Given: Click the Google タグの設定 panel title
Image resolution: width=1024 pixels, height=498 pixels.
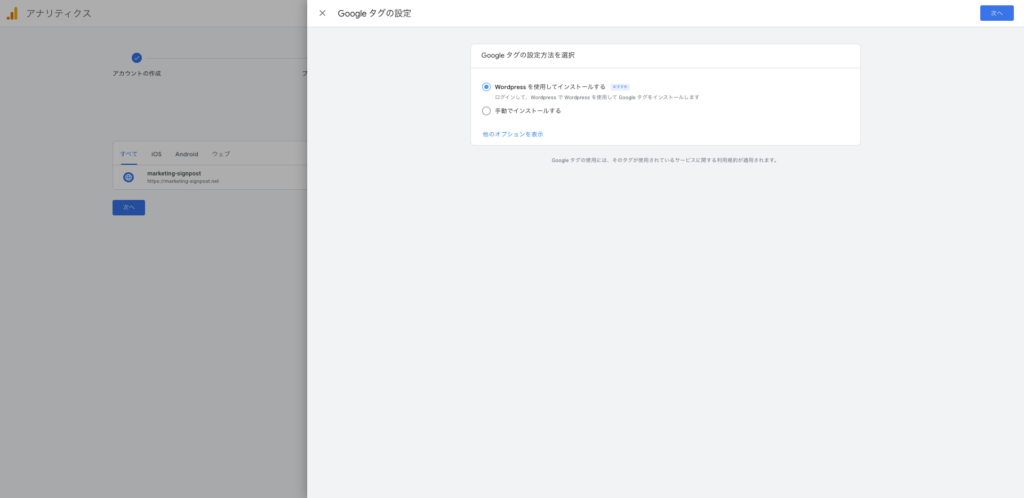Looking at the screenshot, I should click(374, 14).
